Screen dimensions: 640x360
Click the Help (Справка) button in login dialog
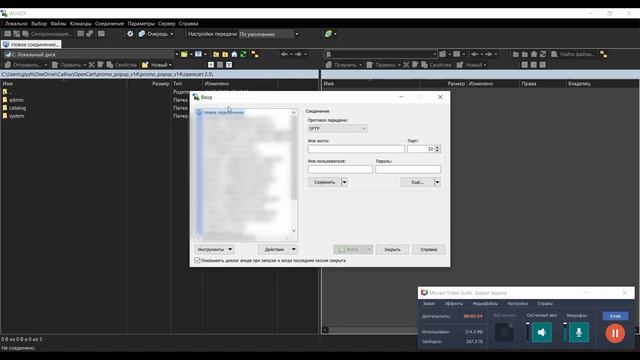(x=429, y=249)
